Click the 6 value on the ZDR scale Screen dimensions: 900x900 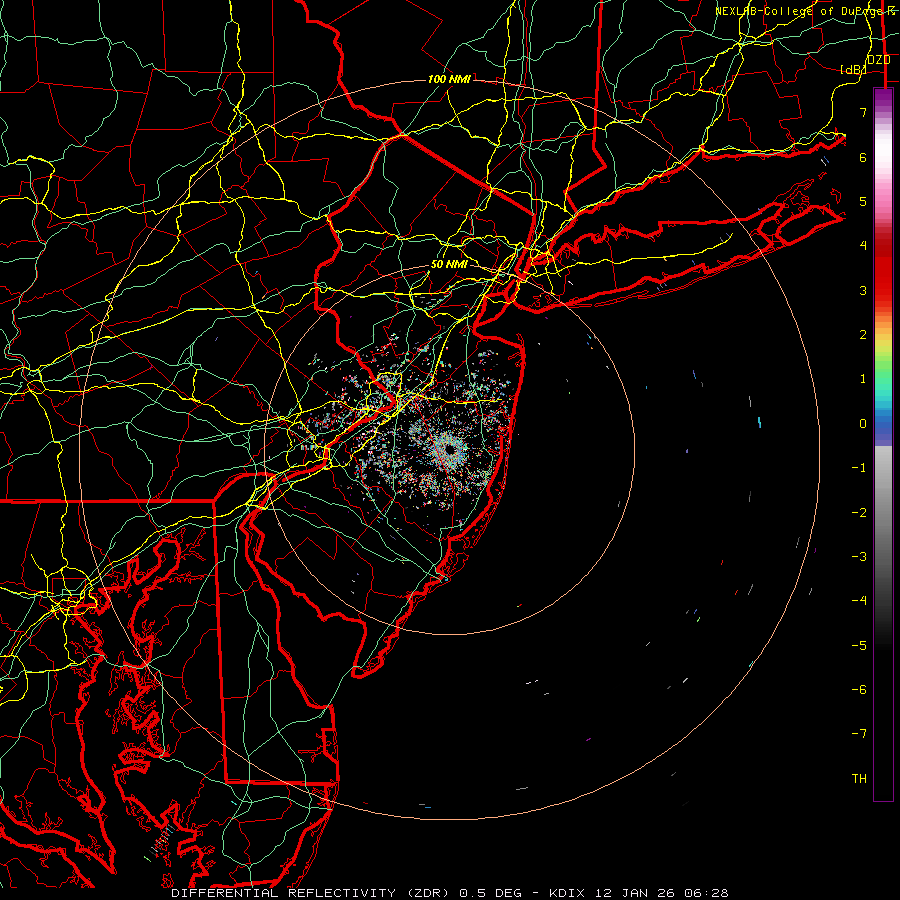tap(863, 157)
